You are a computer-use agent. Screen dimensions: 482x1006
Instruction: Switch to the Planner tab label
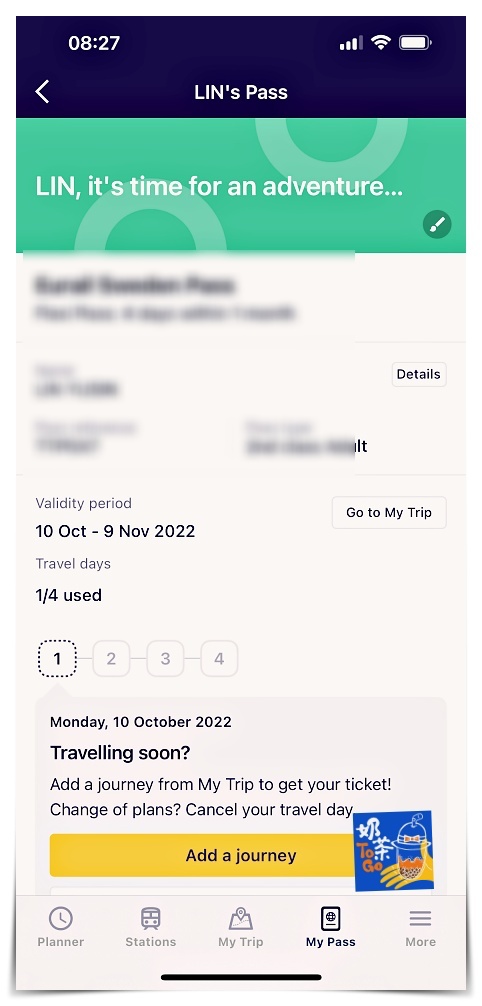[x=61, y=942]
